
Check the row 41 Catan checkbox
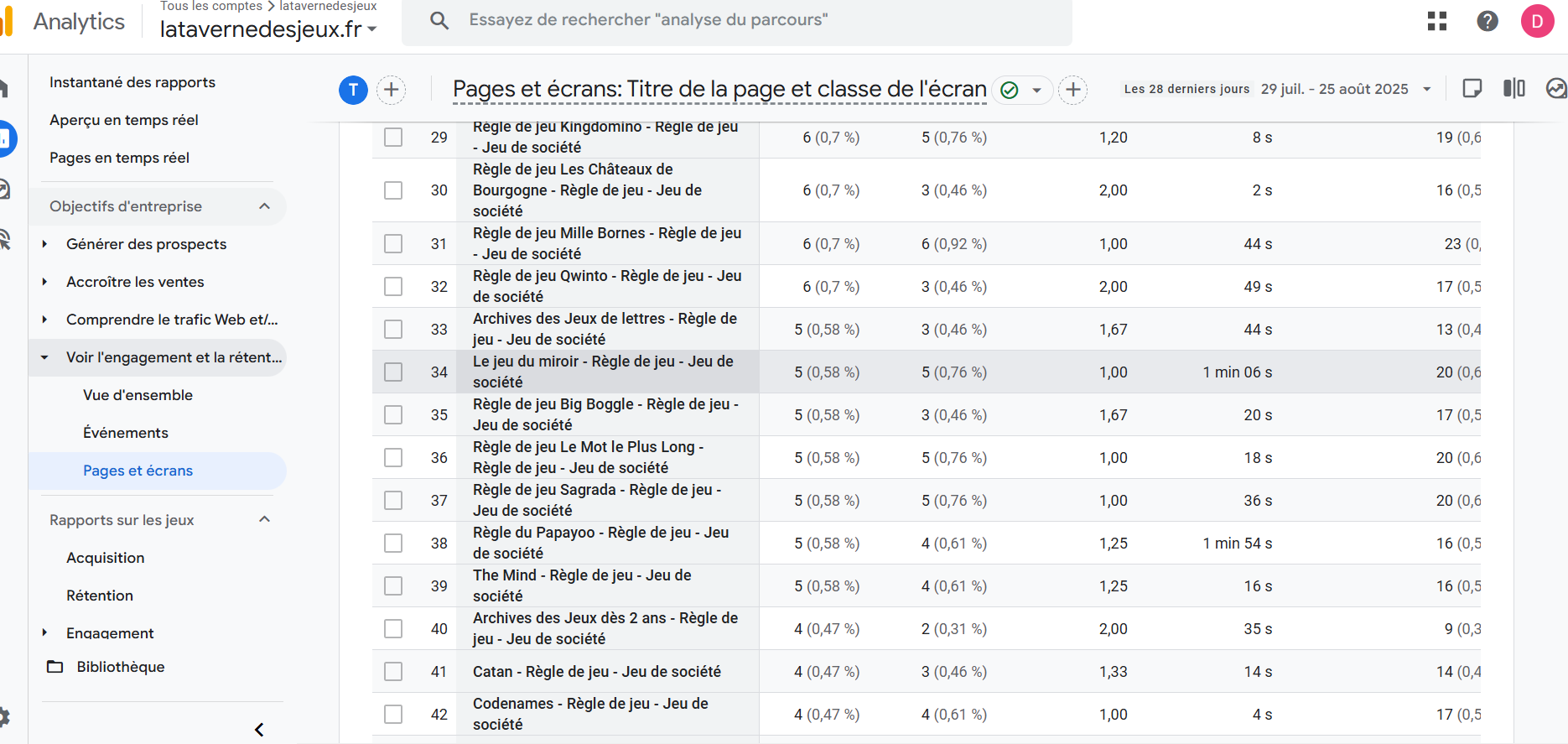point(393,672)
